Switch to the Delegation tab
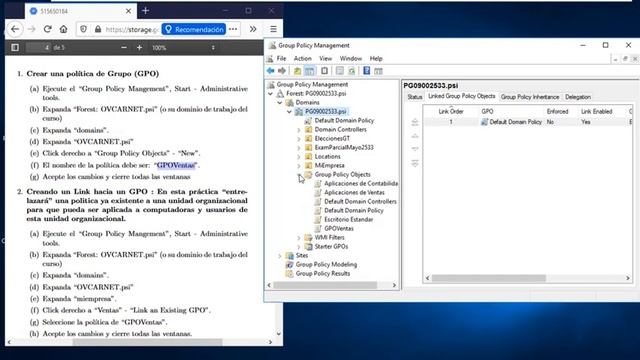The height and width of the screenshot is (360, 640). point(578,97)
